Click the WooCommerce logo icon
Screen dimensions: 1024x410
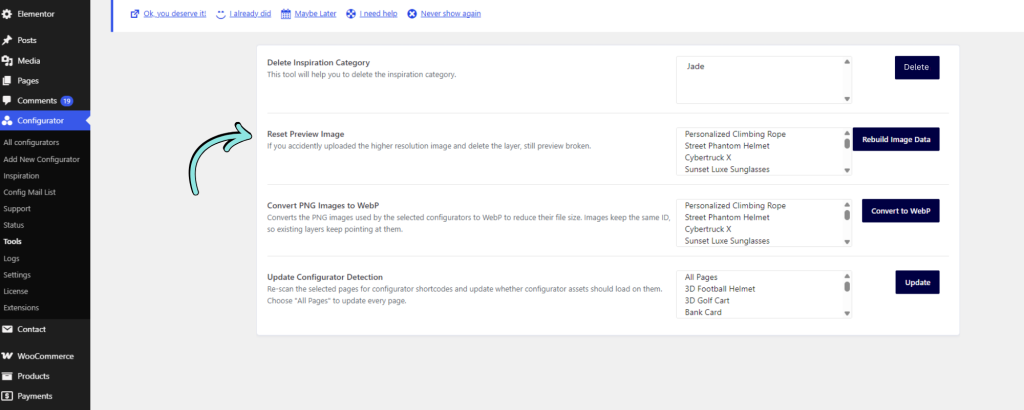(7, 356)
